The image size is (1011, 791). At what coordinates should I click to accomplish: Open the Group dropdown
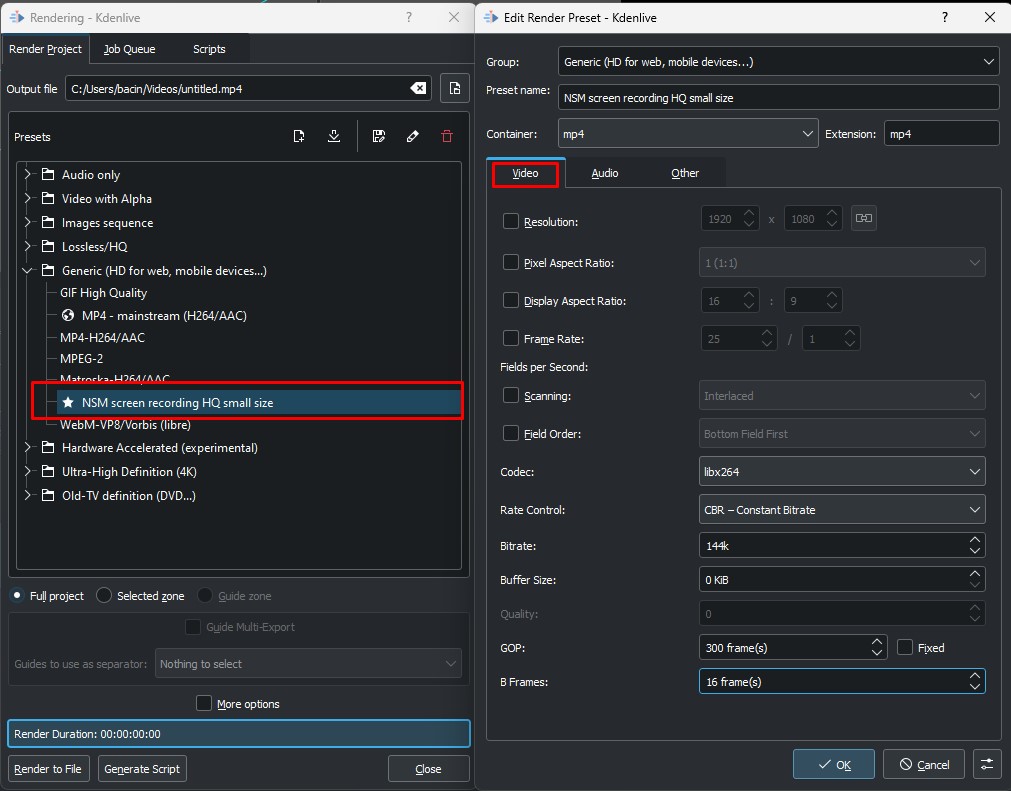(778, 62)
